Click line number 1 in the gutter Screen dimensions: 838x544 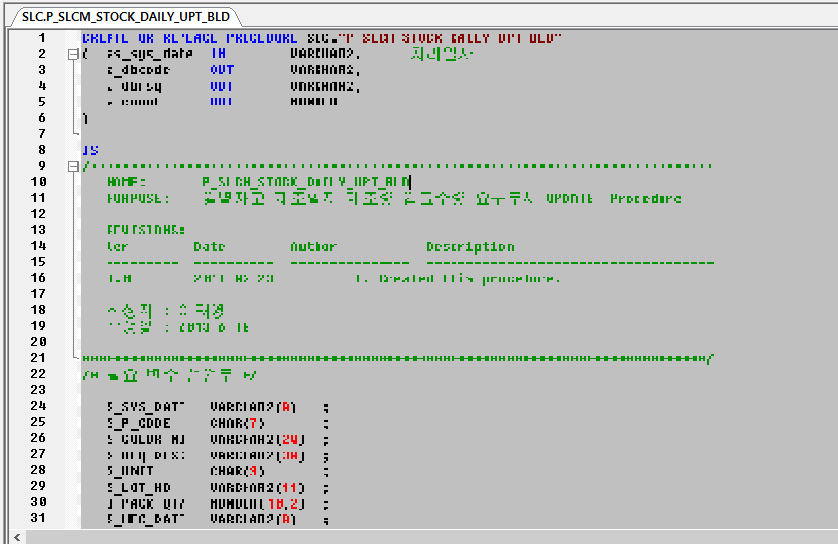pyautogui.click(x=41, y=38)
